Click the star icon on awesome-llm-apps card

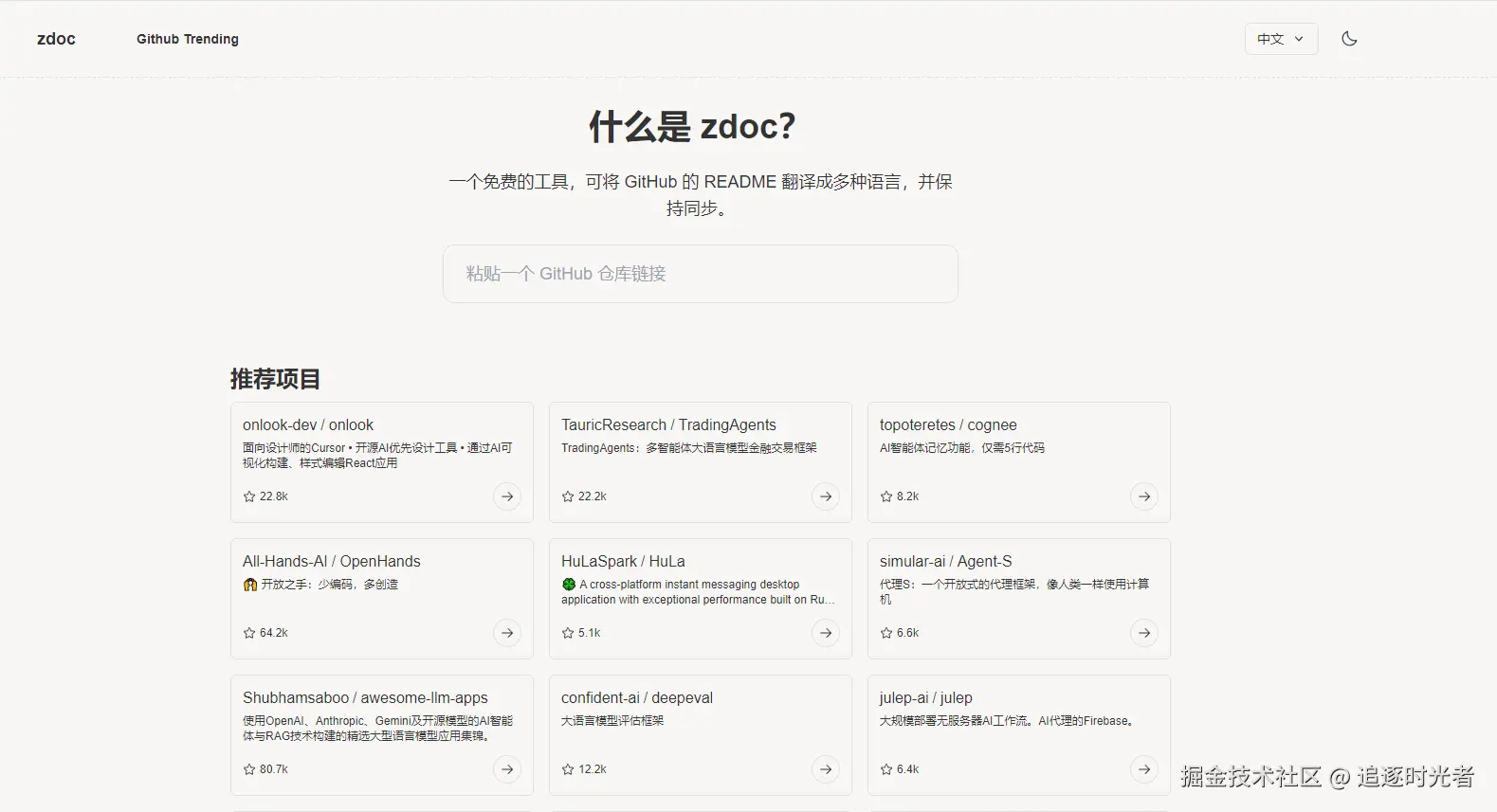[x=249, y=769]
